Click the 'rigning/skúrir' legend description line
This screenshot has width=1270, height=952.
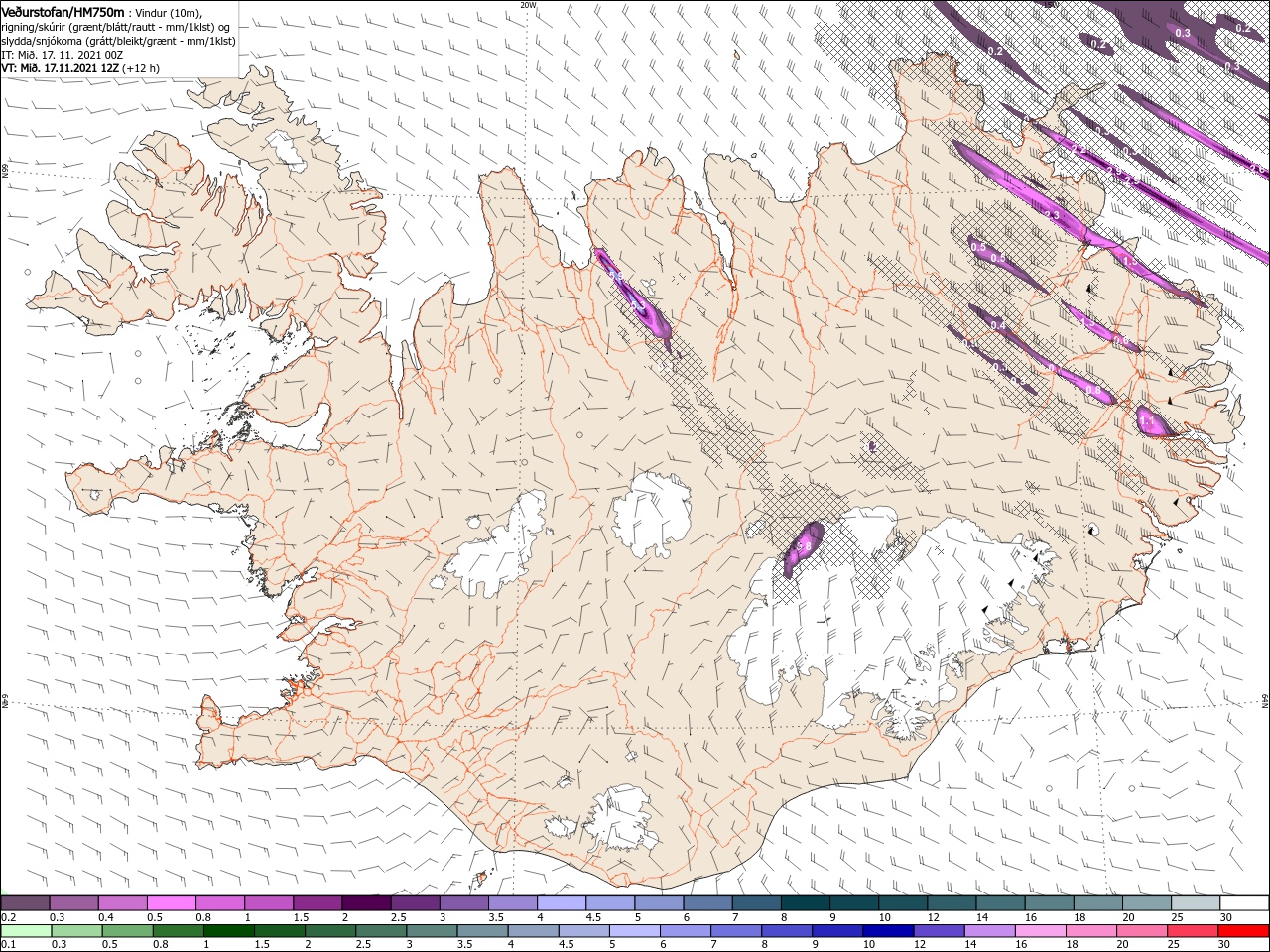116,26
